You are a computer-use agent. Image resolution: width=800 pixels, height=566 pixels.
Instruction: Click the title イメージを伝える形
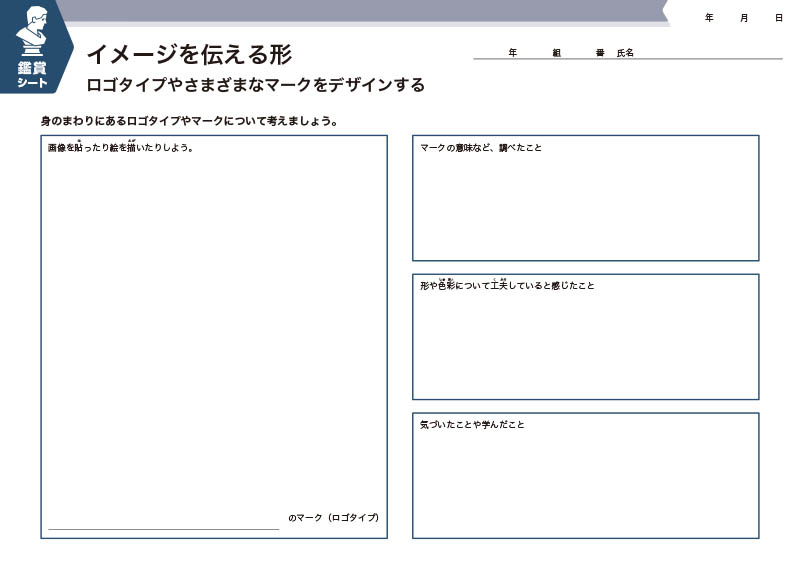click(189, 55)
